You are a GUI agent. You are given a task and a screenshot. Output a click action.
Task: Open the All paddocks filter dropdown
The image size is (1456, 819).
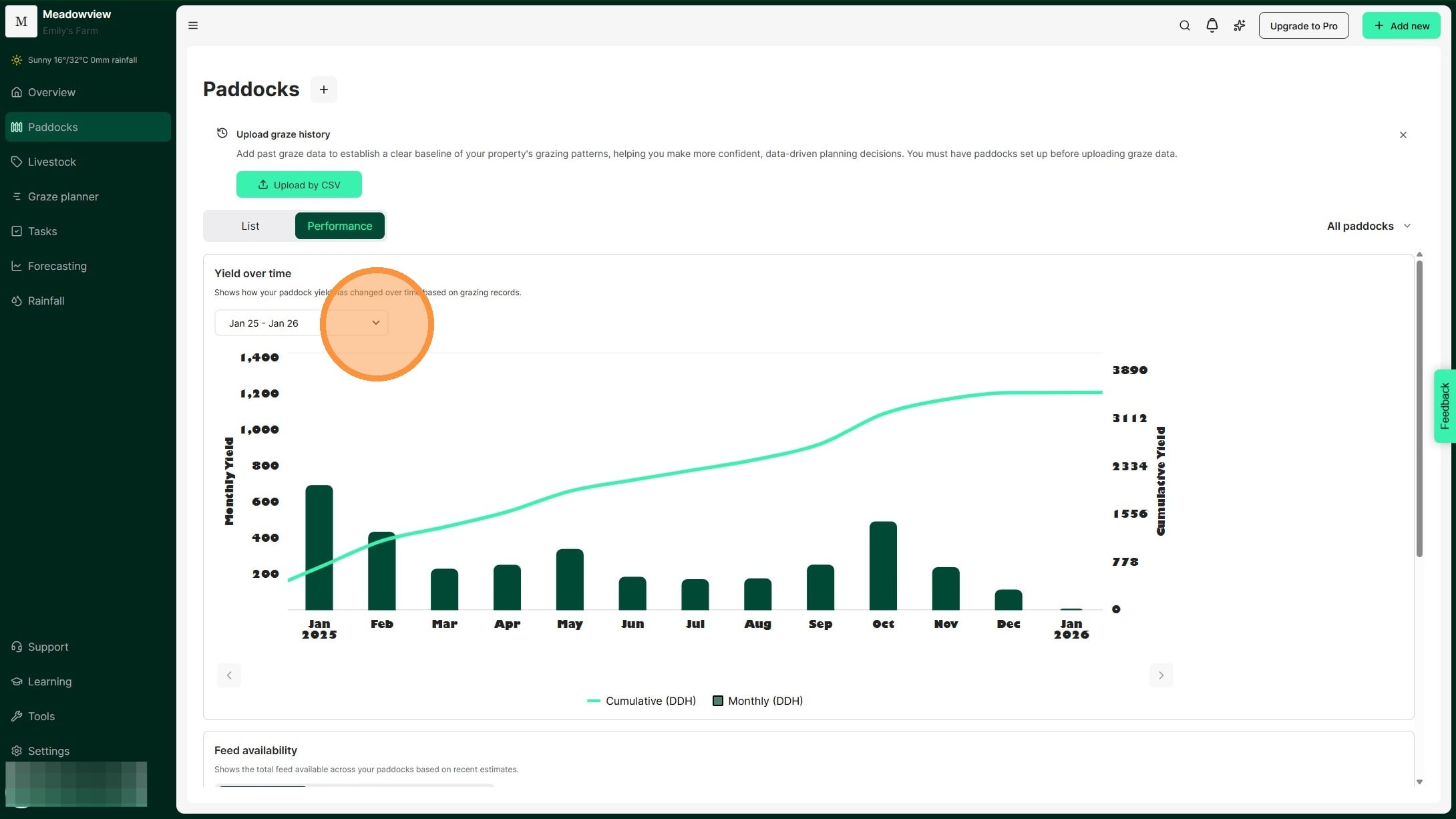pos(1368,226)
